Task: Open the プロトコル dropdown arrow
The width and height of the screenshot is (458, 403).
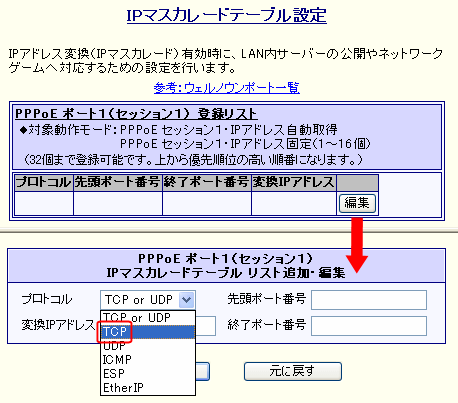Action: pyautogui.click(x=186, y=300)
